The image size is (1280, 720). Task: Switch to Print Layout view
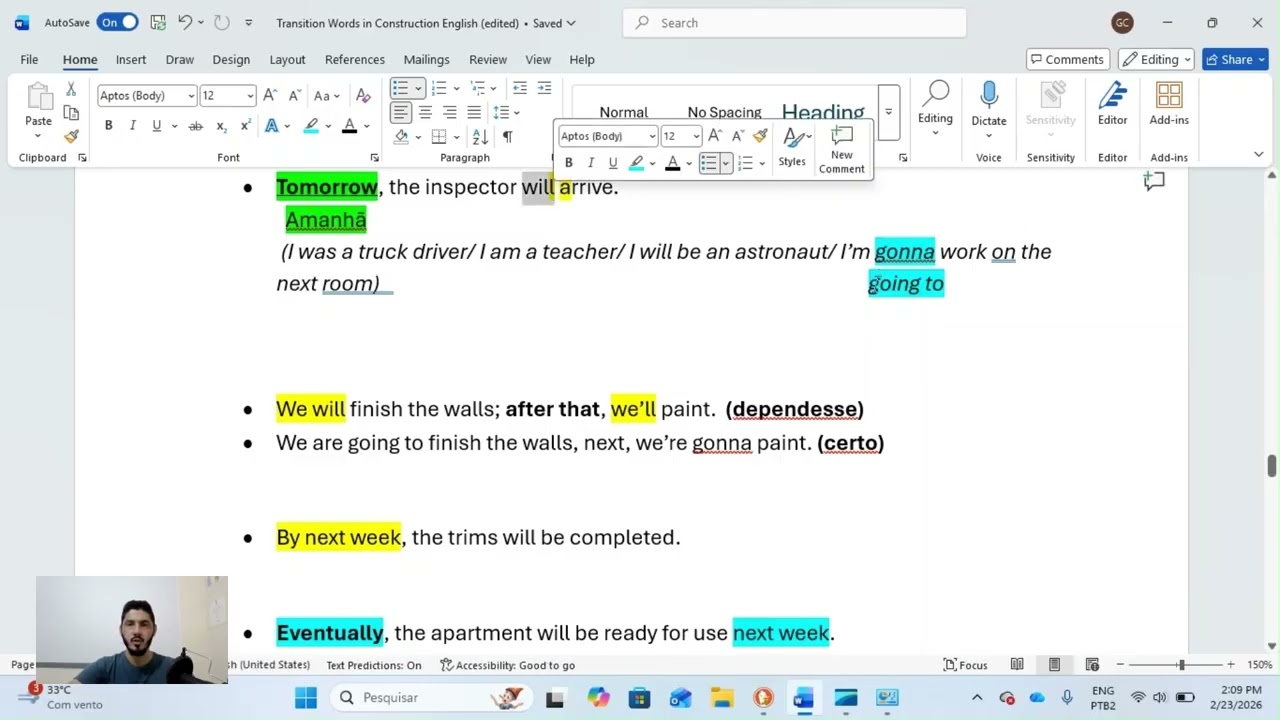pyautogui.click(x=1054, y=665)
